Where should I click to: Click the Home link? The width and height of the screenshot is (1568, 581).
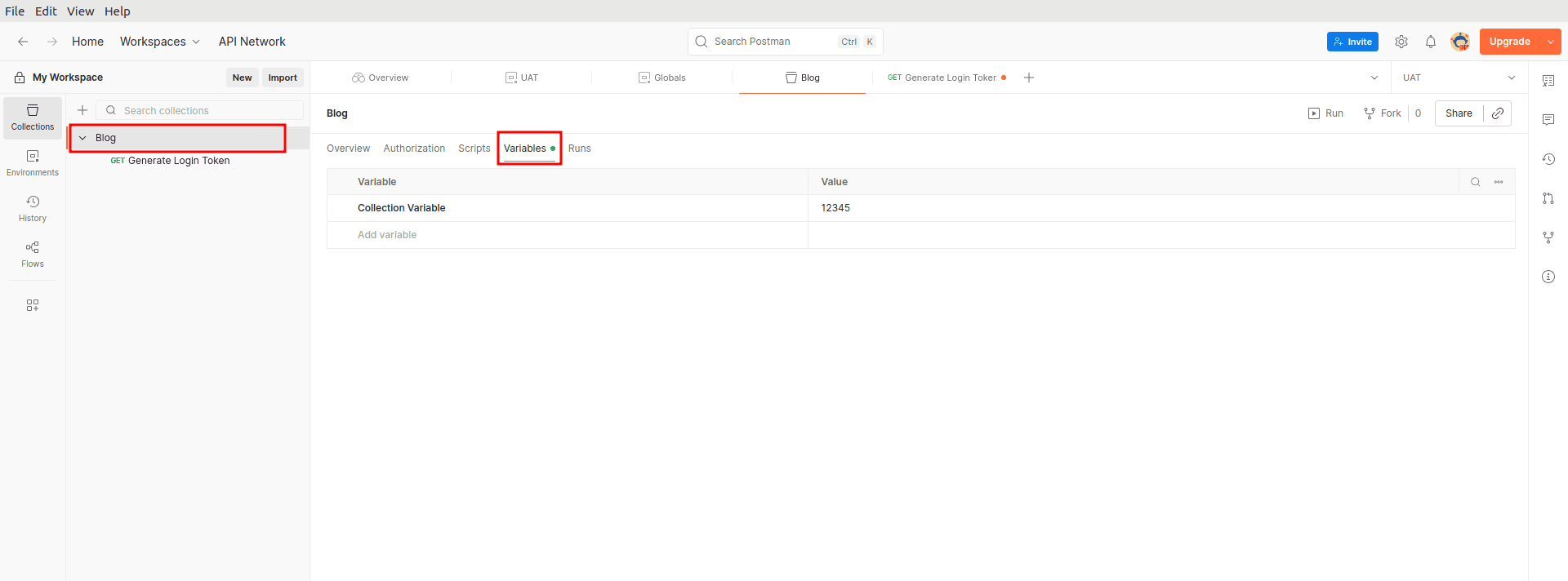pos(87,42)
